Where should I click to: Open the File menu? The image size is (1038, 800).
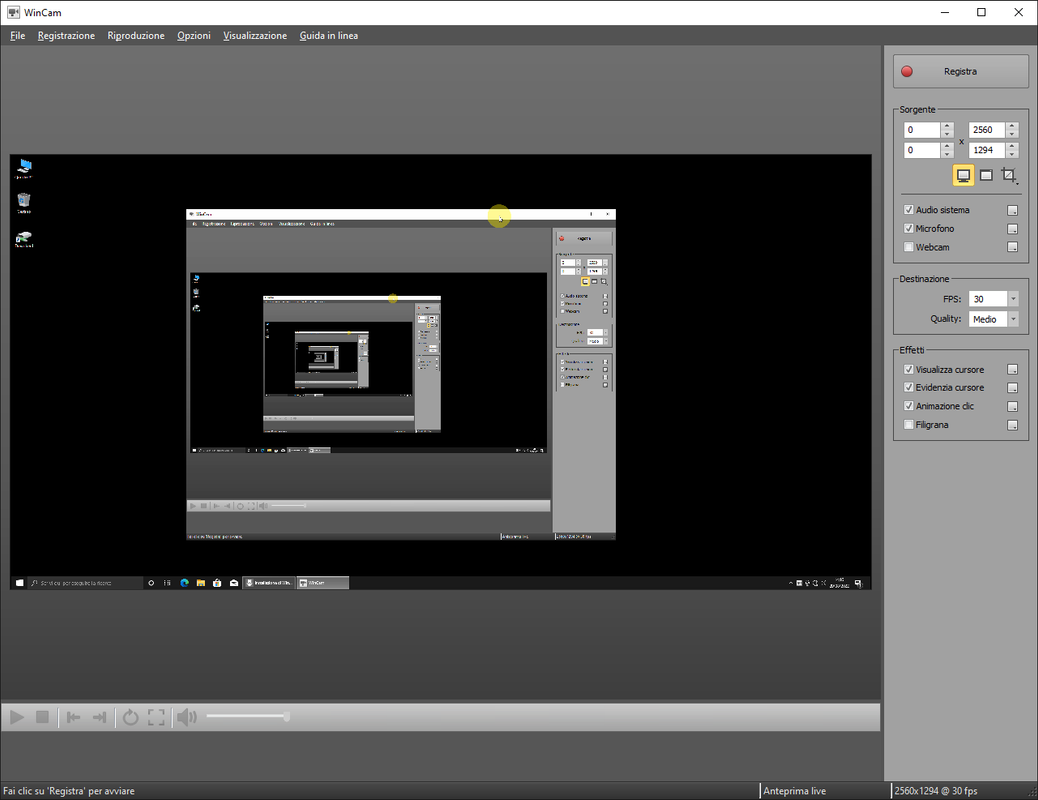(x=18, y=36)
